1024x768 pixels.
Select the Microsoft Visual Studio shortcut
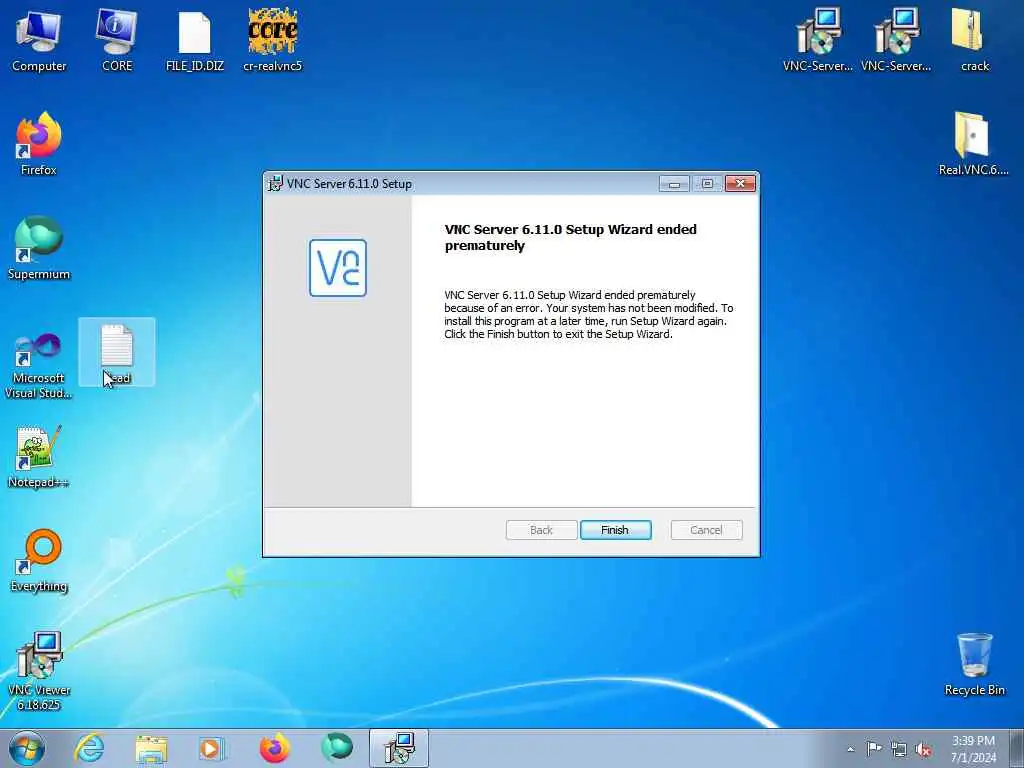39,366
